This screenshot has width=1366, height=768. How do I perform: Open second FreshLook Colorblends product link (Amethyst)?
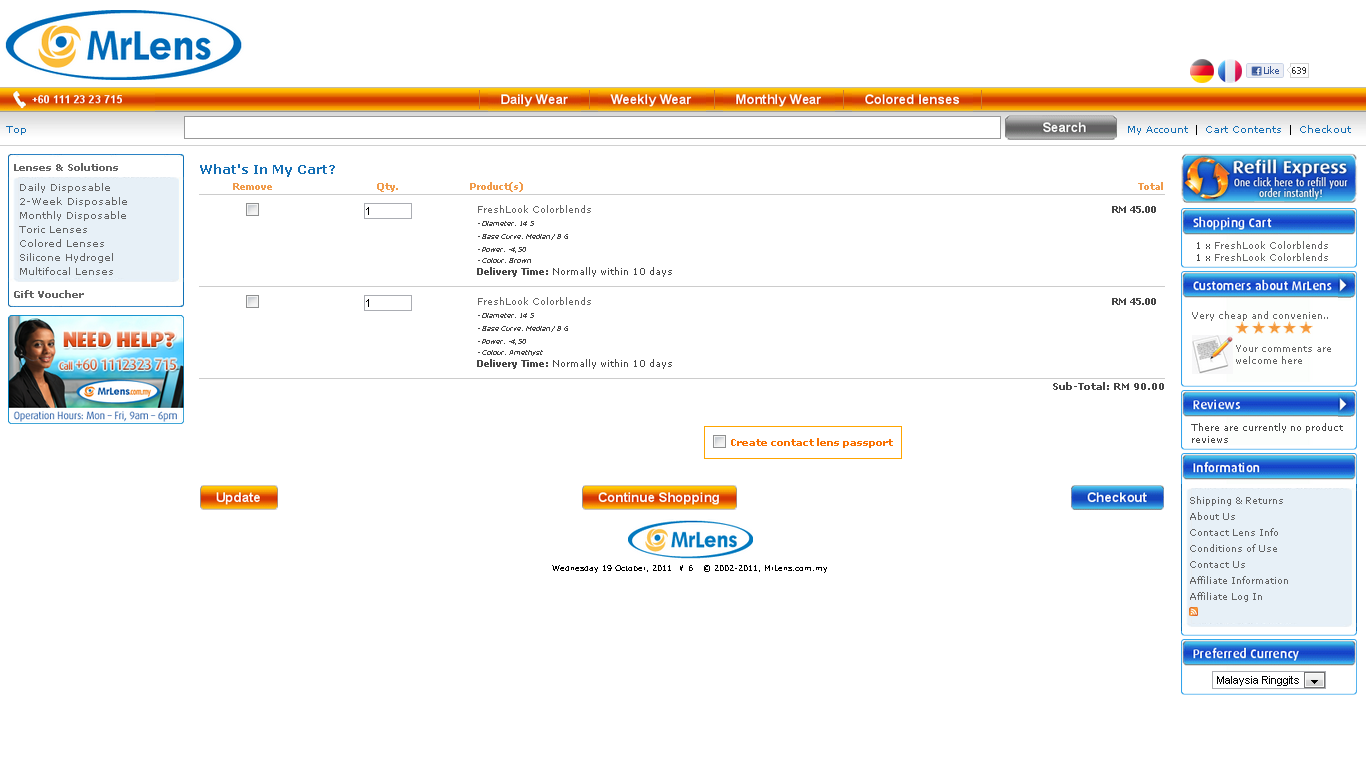pos(534,301)
